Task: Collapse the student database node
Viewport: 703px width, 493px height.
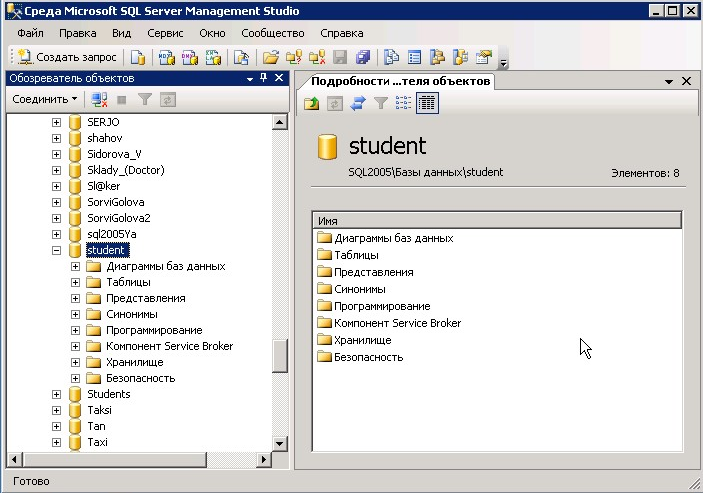Action: pyautogui.click(x=56, y=250)
